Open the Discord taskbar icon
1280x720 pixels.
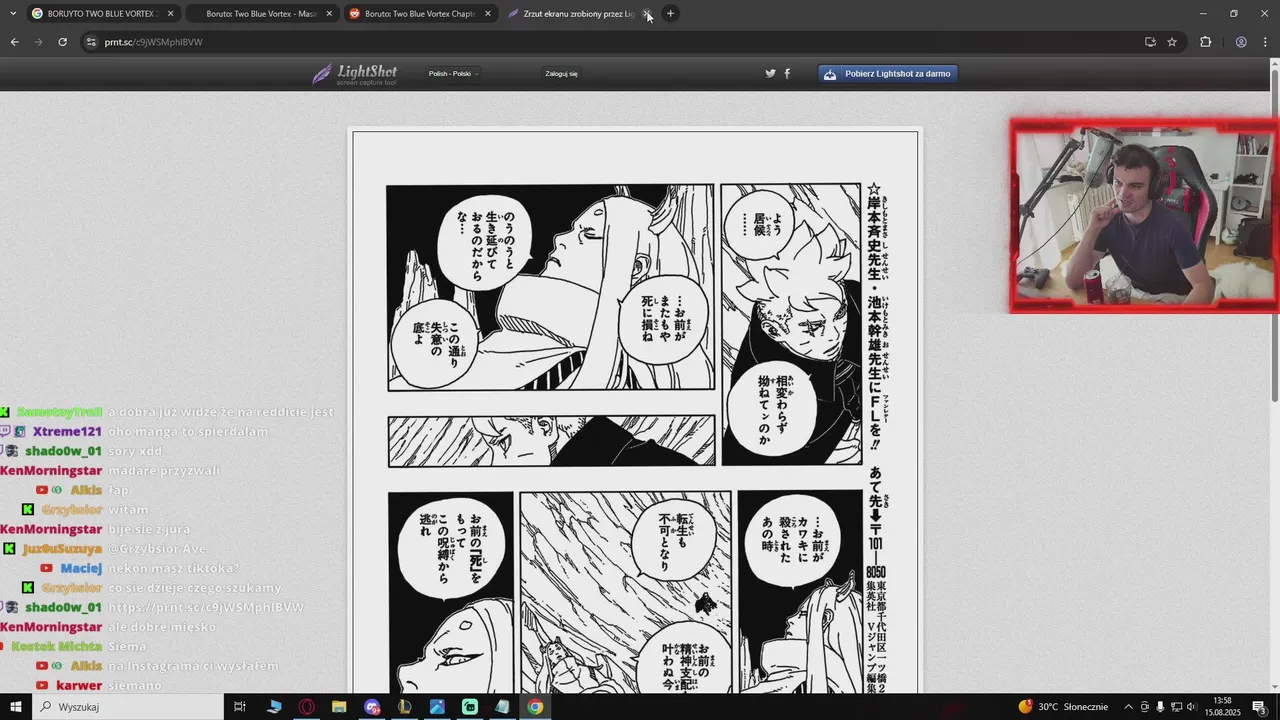pos(372,707)
